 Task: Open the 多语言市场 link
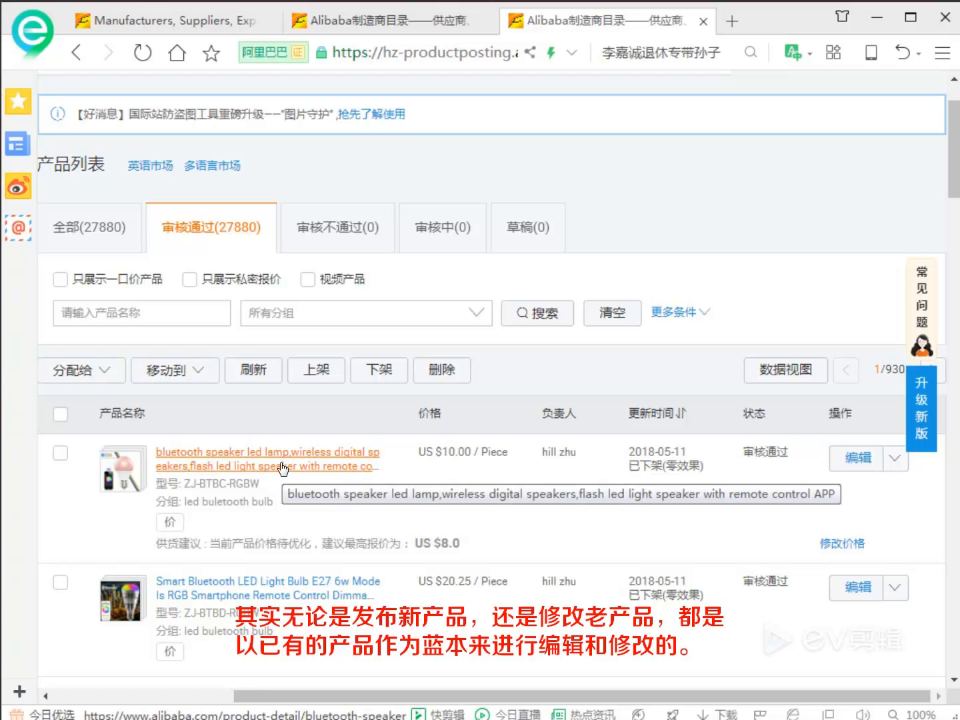(x=212, y=165)
